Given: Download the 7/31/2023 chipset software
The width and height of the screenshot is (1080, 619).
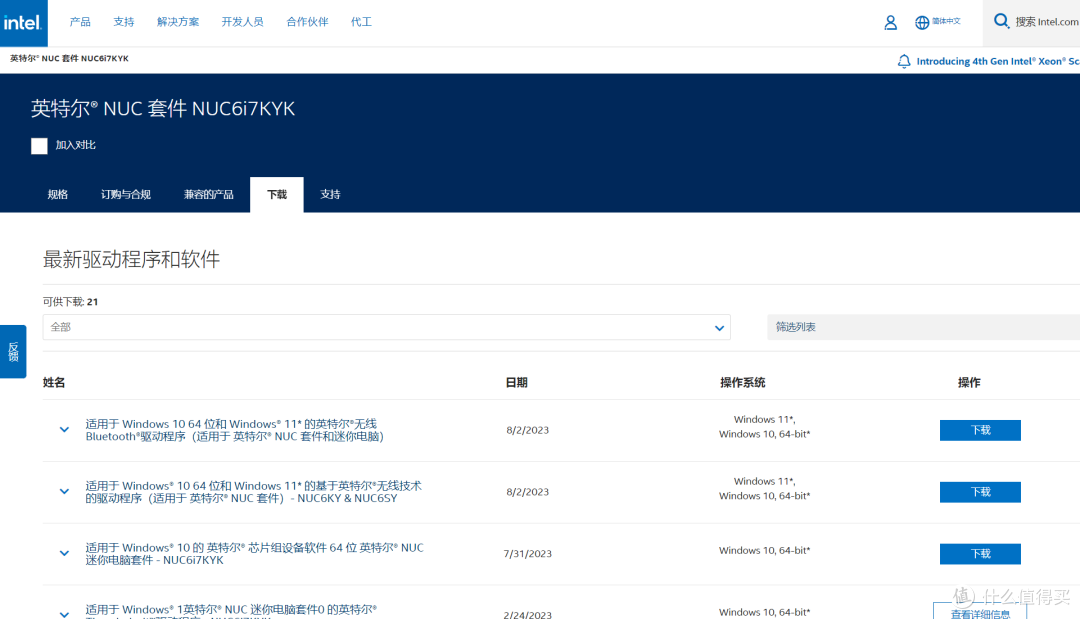Looking at the screenshot, I should [980, 554].
